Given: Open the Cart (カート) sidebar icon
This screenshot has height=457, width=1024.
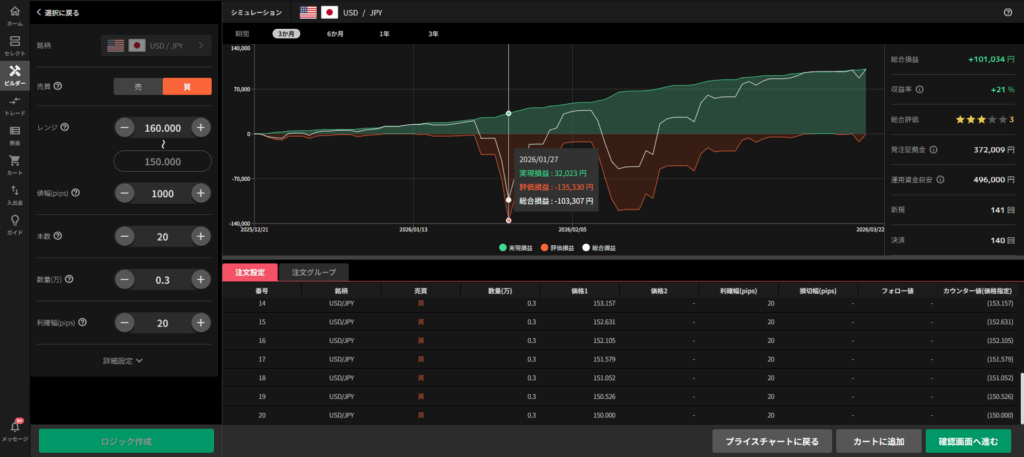Looking at the screenshot, I should point(14,164).
